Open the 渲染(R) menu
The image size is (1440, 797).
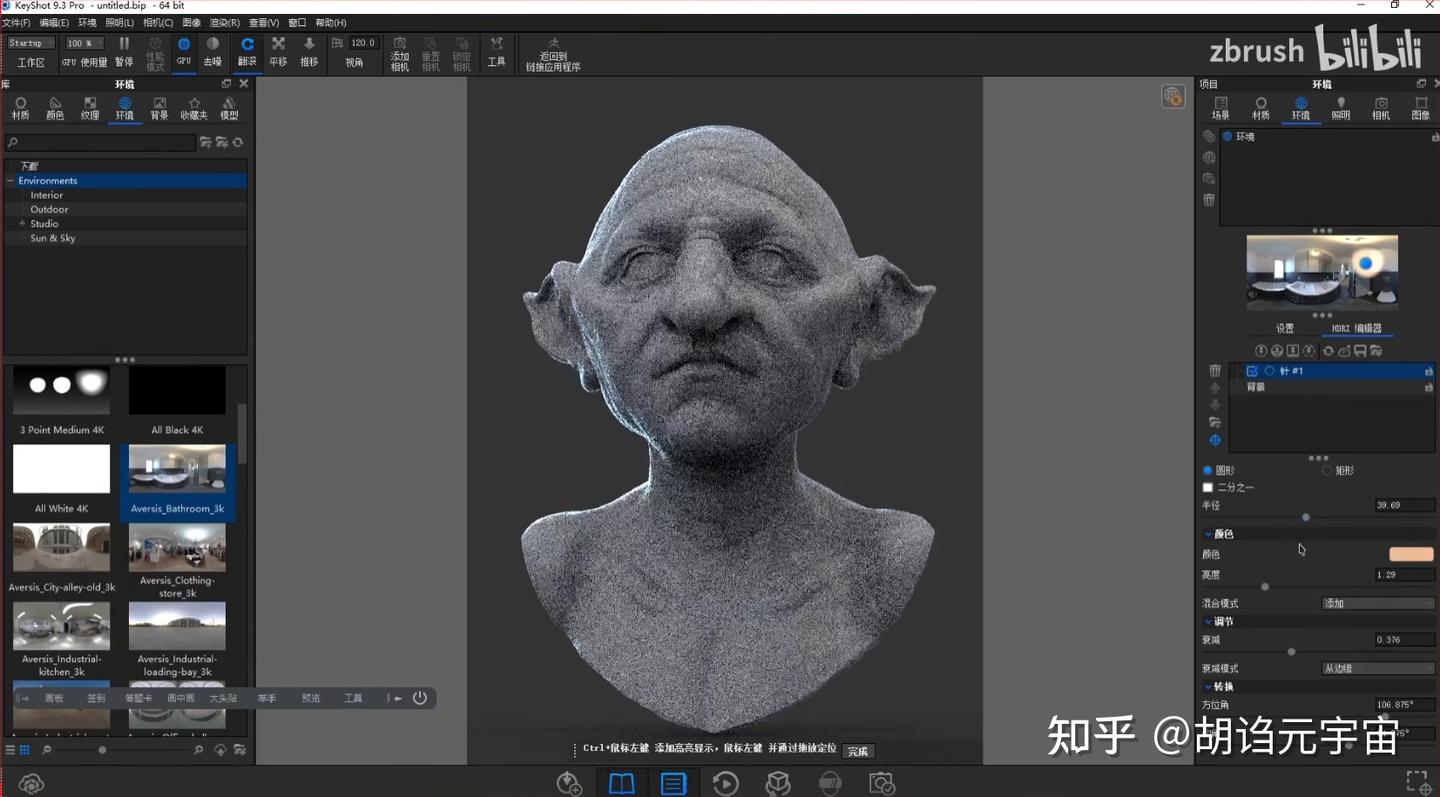pos(224,22)
